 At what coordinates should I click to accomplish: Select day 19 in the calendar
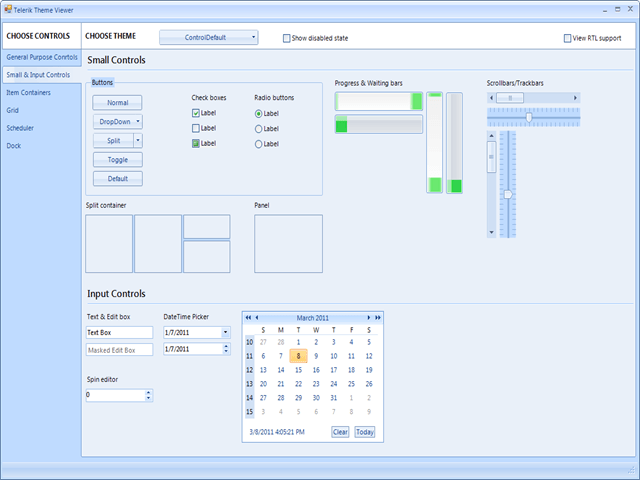(x=369, y=370)
